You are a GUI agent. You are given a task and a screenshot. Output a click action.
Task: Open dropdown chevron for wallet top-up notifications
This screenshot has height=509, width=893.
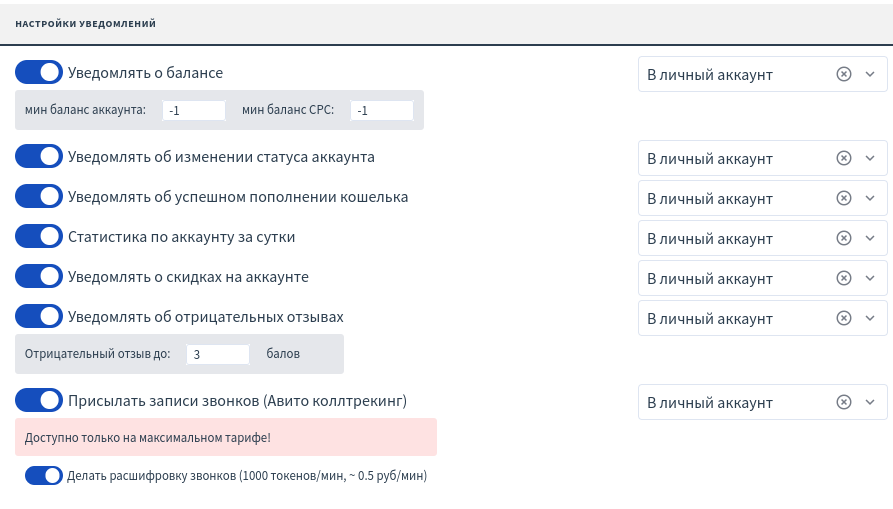pyautogui.click(x=869, y=198)
